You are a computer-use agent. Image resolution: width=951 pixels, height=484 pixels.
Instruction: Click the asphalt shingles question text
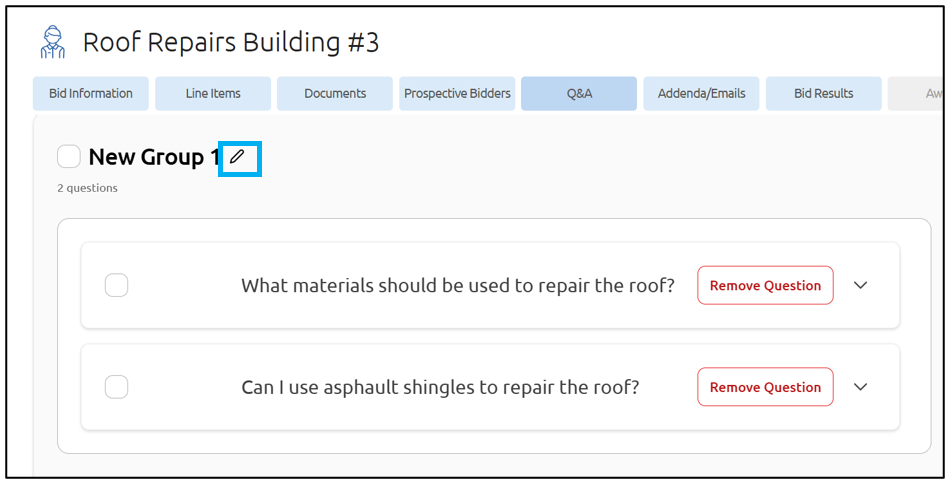pyautogui.click(x=440, y=387)
